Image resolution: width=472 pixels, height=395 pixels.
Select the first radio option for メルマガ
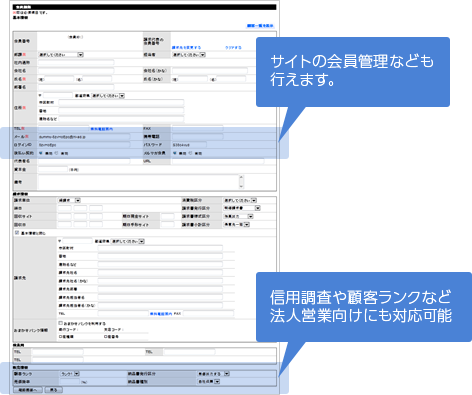(174, 153)
